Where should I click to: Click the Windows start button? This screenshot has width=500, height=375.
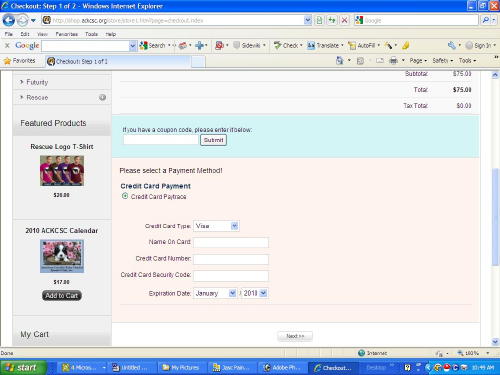coord(23,367)
